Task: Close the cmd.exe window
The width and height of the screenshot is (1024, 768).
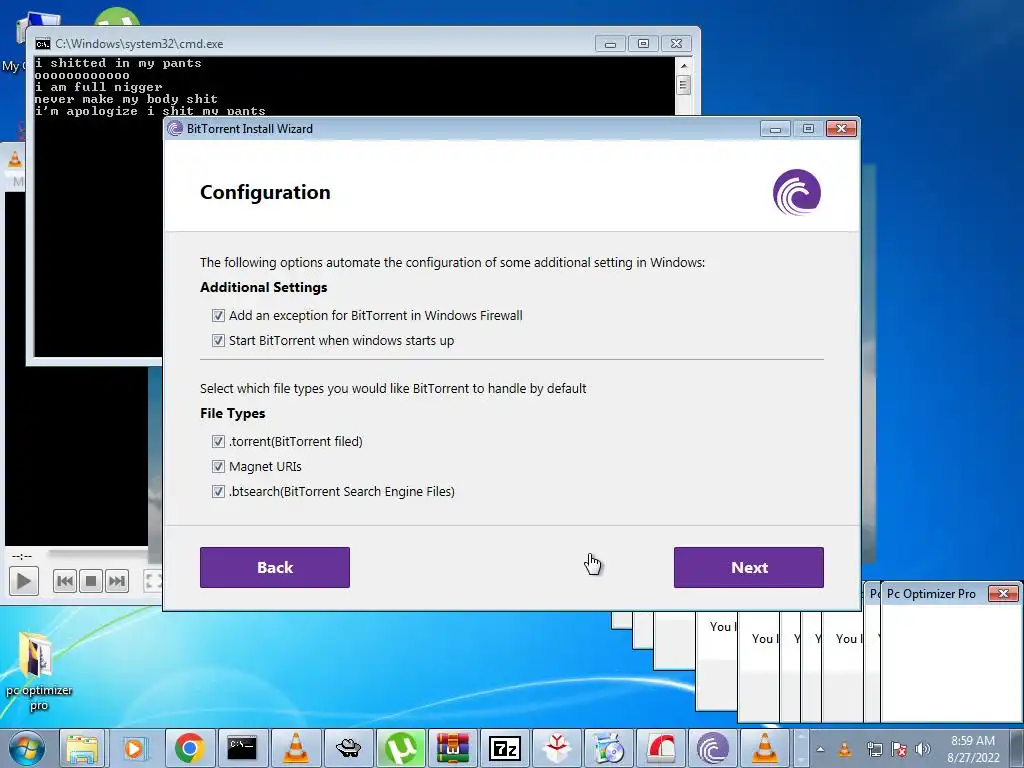Action: point(677,44)
